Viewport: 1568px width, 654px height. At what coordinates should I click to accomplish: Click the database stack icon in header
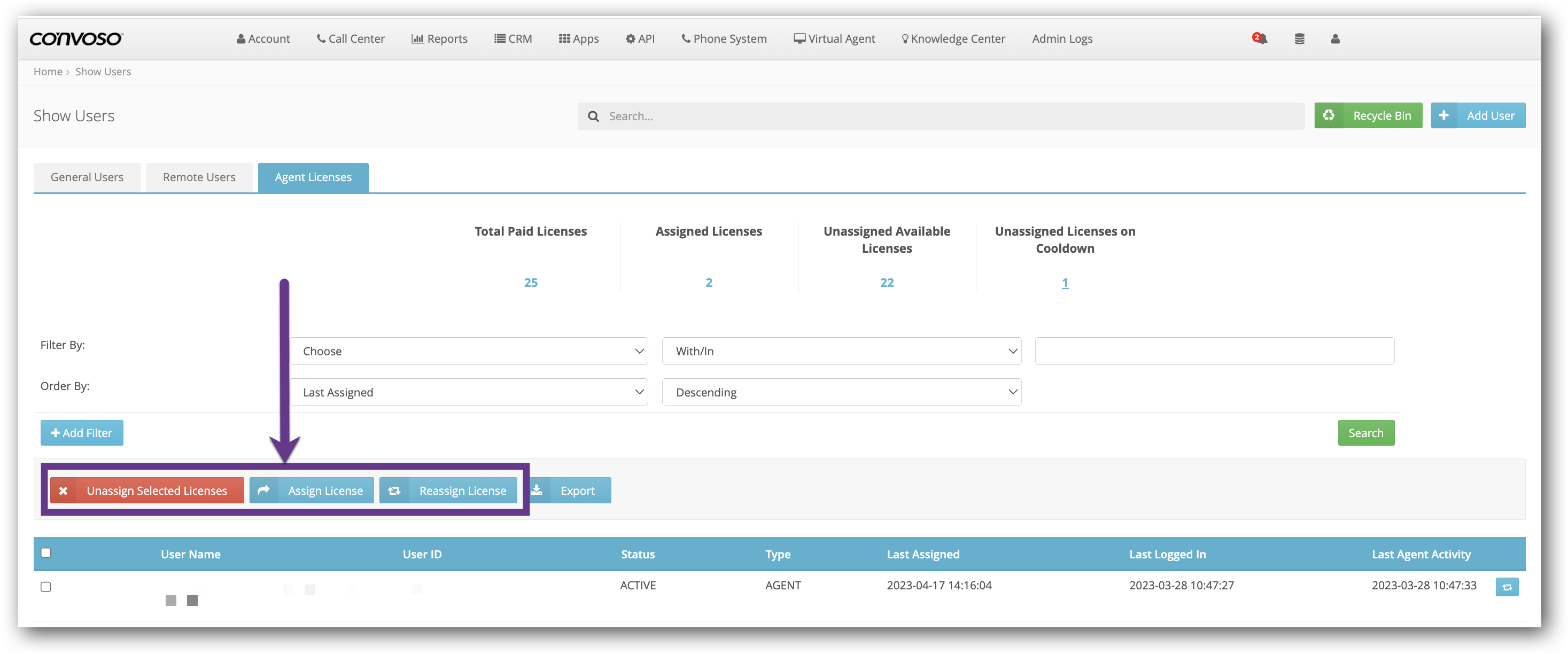click(1299, 39)
